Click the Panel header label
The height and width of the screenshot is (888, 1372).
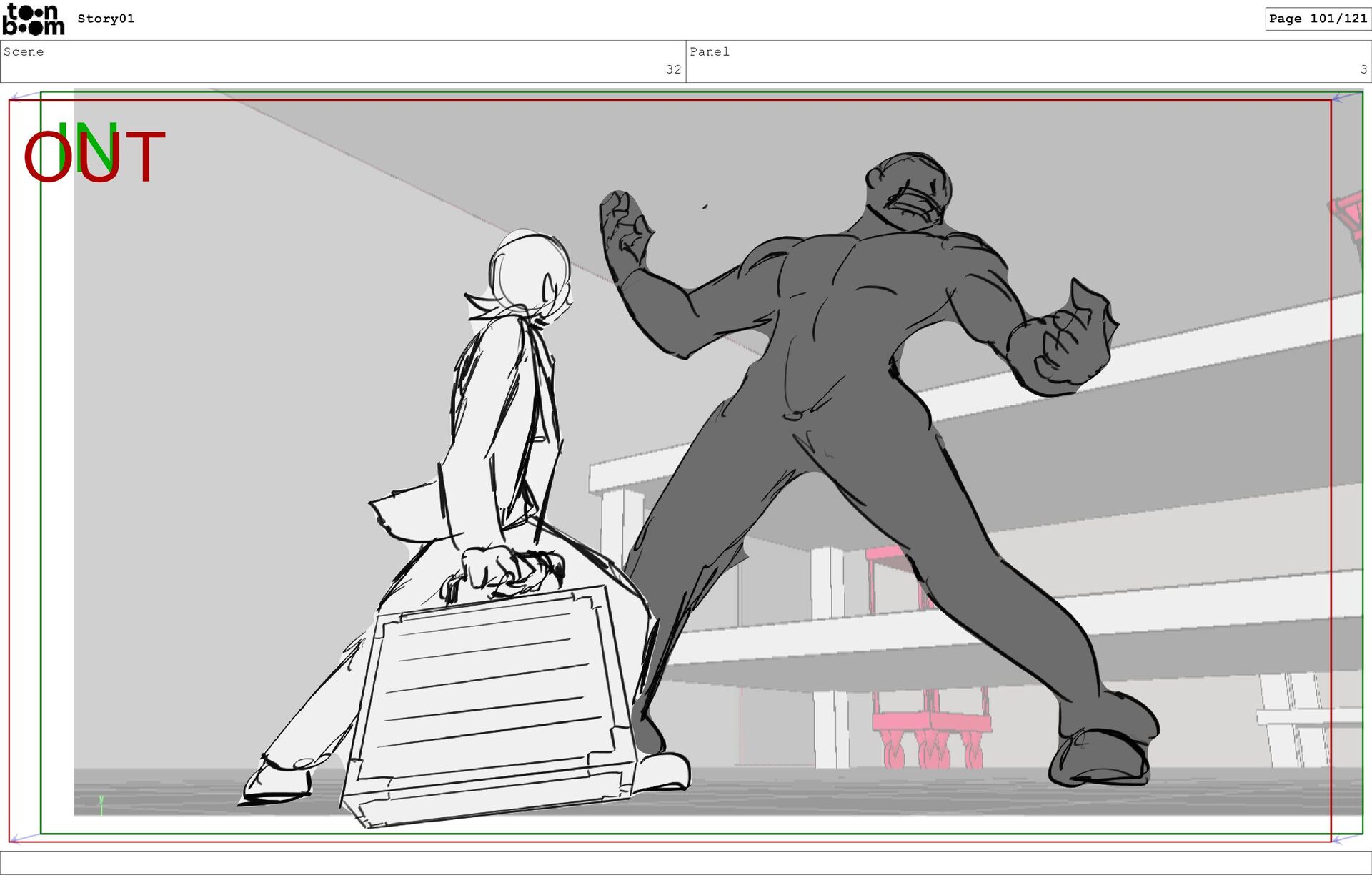[x=709, y=51]
